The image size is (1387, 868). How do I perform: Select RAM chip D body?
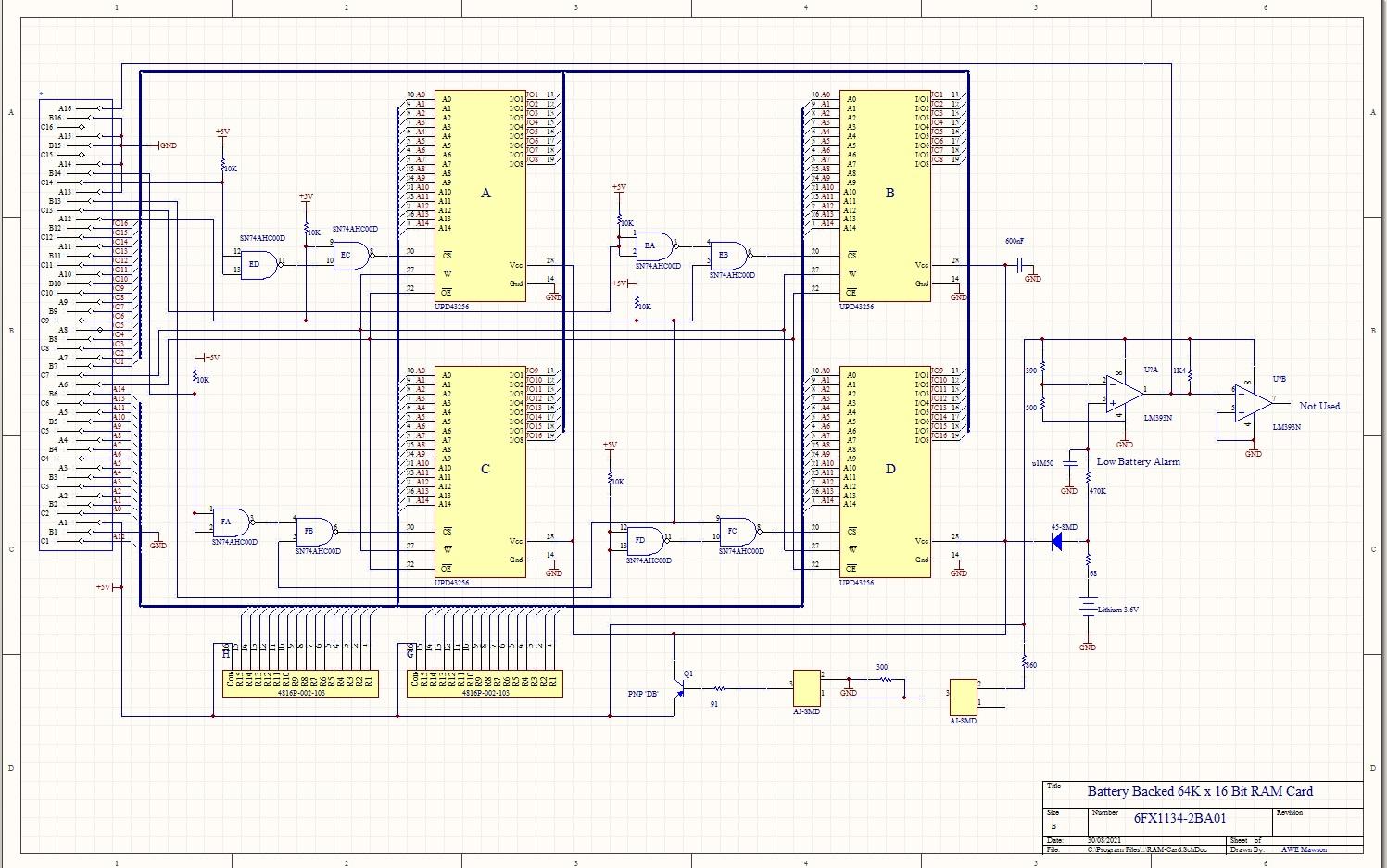[x=885, y=472]
